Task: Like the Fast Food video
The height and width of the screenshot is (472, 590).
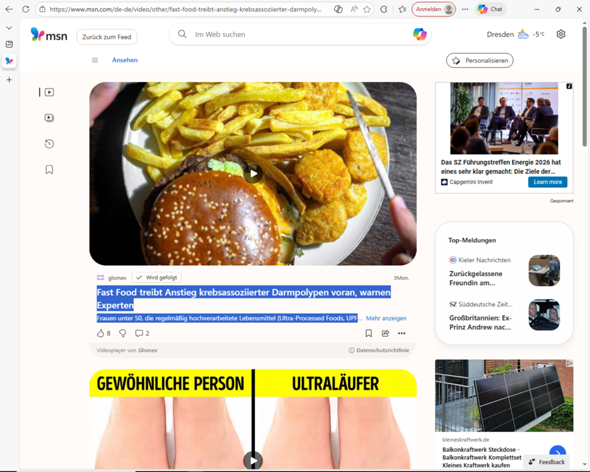Action: tap(103, 333)
